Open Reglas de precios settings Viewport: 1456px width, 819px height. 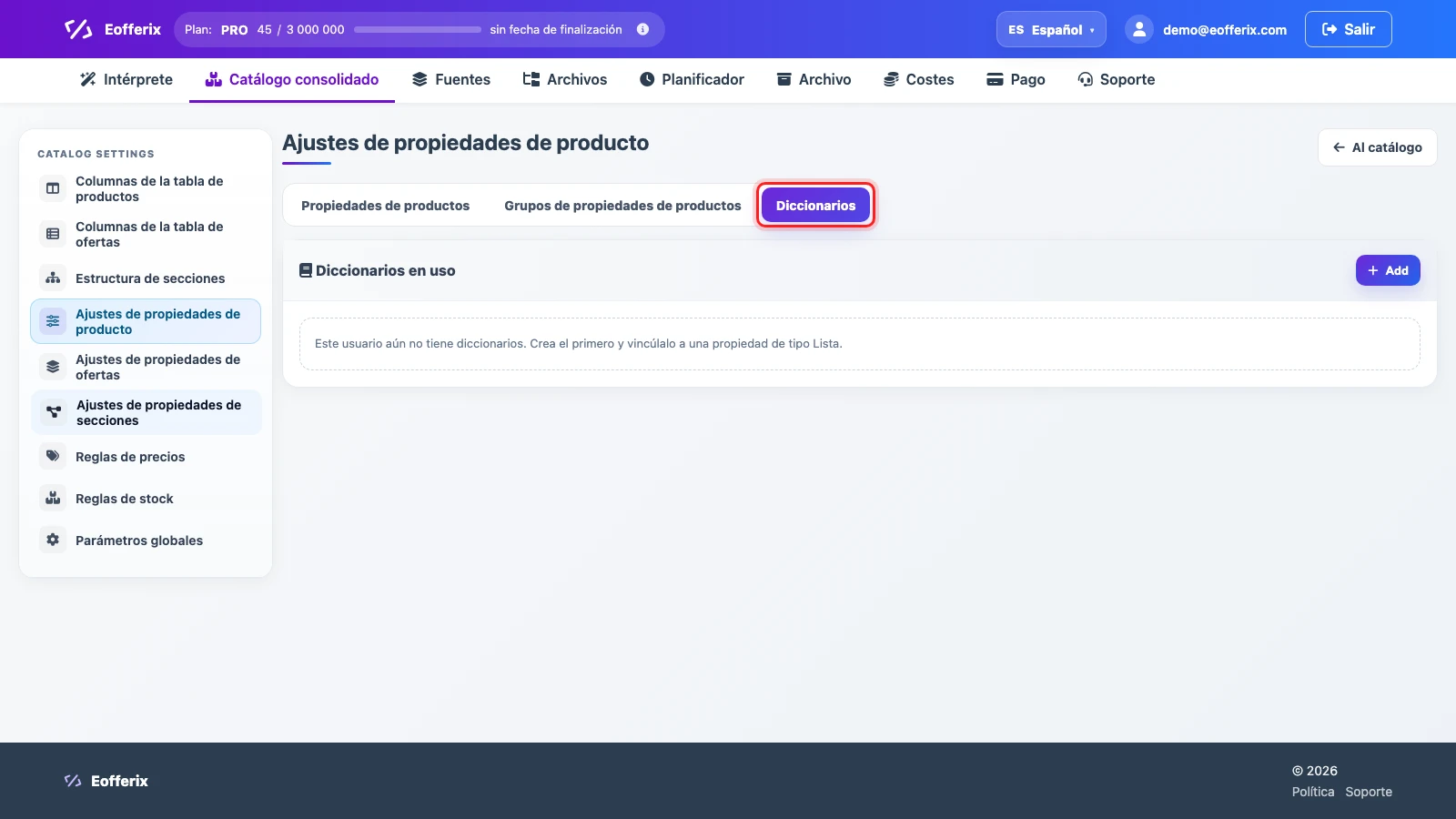click(x=146, y=456)
